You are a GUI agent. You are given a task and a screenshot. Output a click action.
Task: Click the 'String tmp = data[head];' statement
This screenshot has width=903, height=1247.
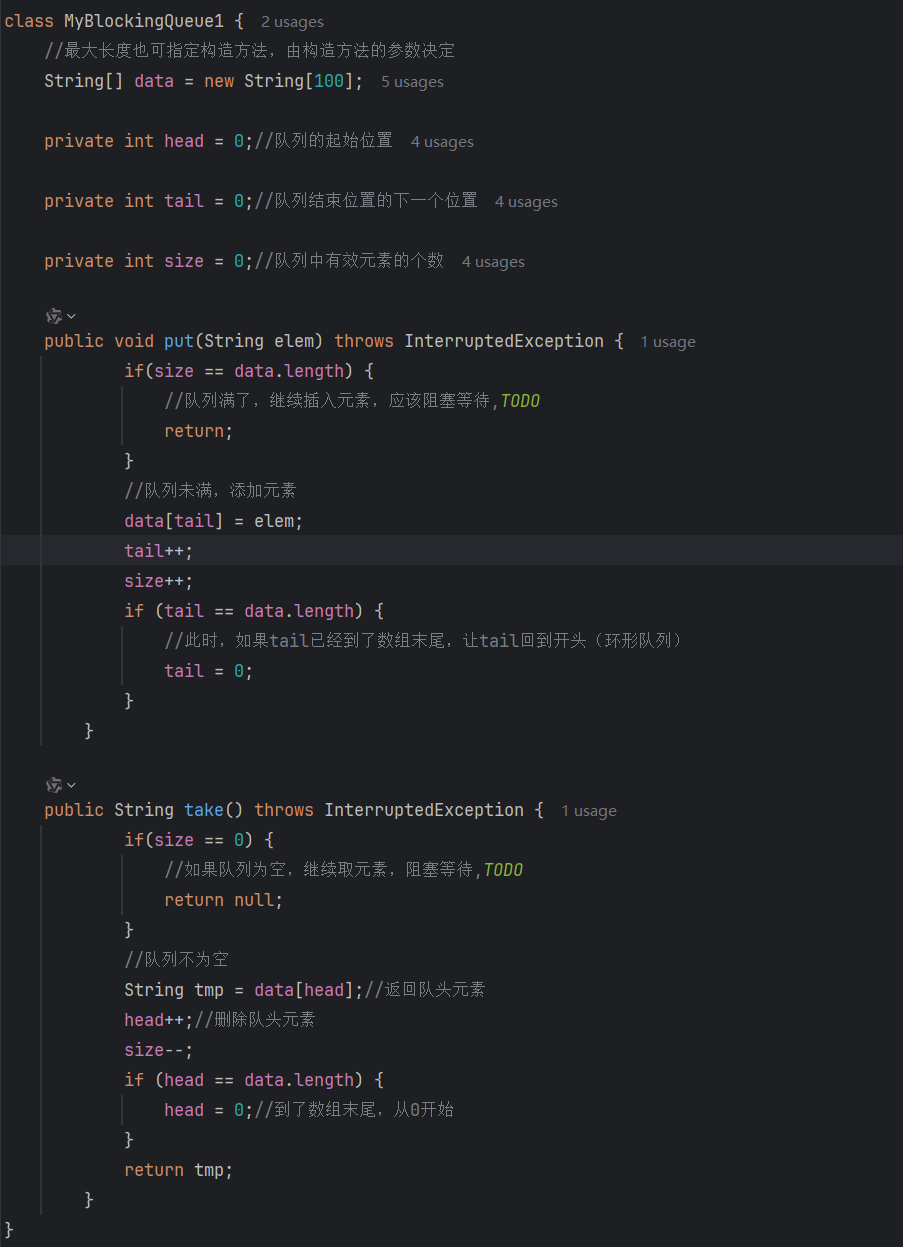pyautogui.click(x=244, y=990)
